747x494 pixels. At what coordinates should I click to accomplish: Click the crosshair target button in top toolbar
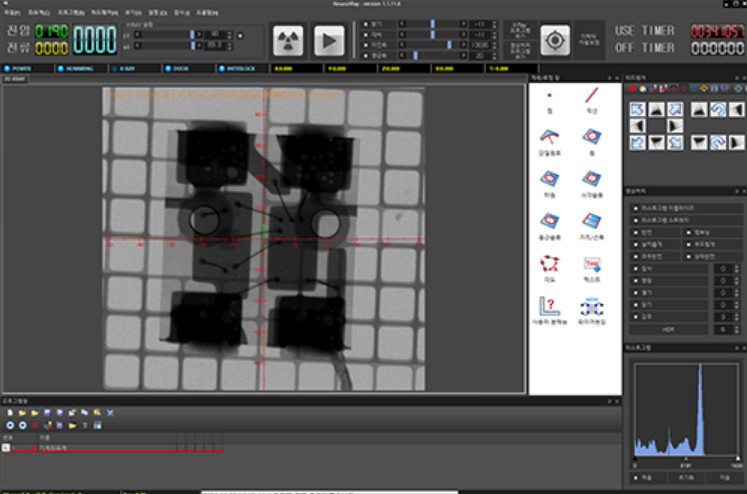tap(554, 40)
